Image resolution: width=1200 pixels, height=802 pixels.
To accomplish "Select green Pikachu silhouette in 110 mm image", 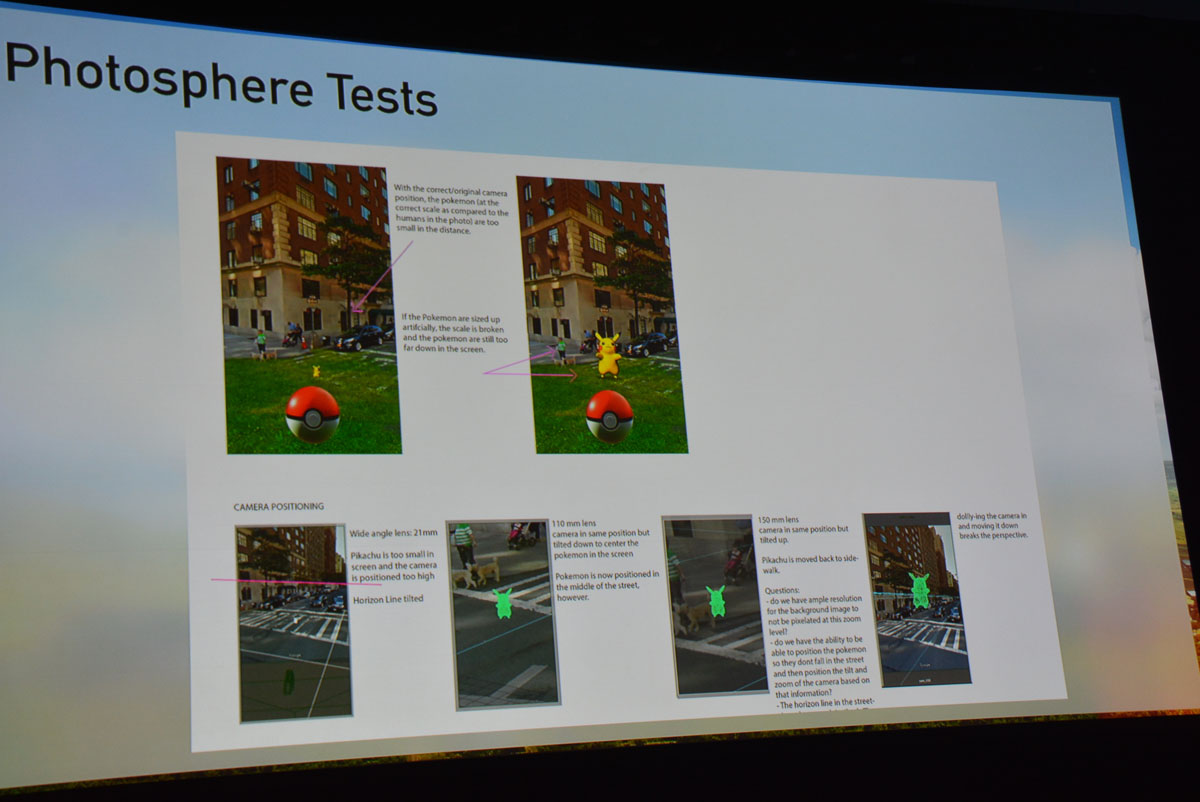I will point(503,604).
